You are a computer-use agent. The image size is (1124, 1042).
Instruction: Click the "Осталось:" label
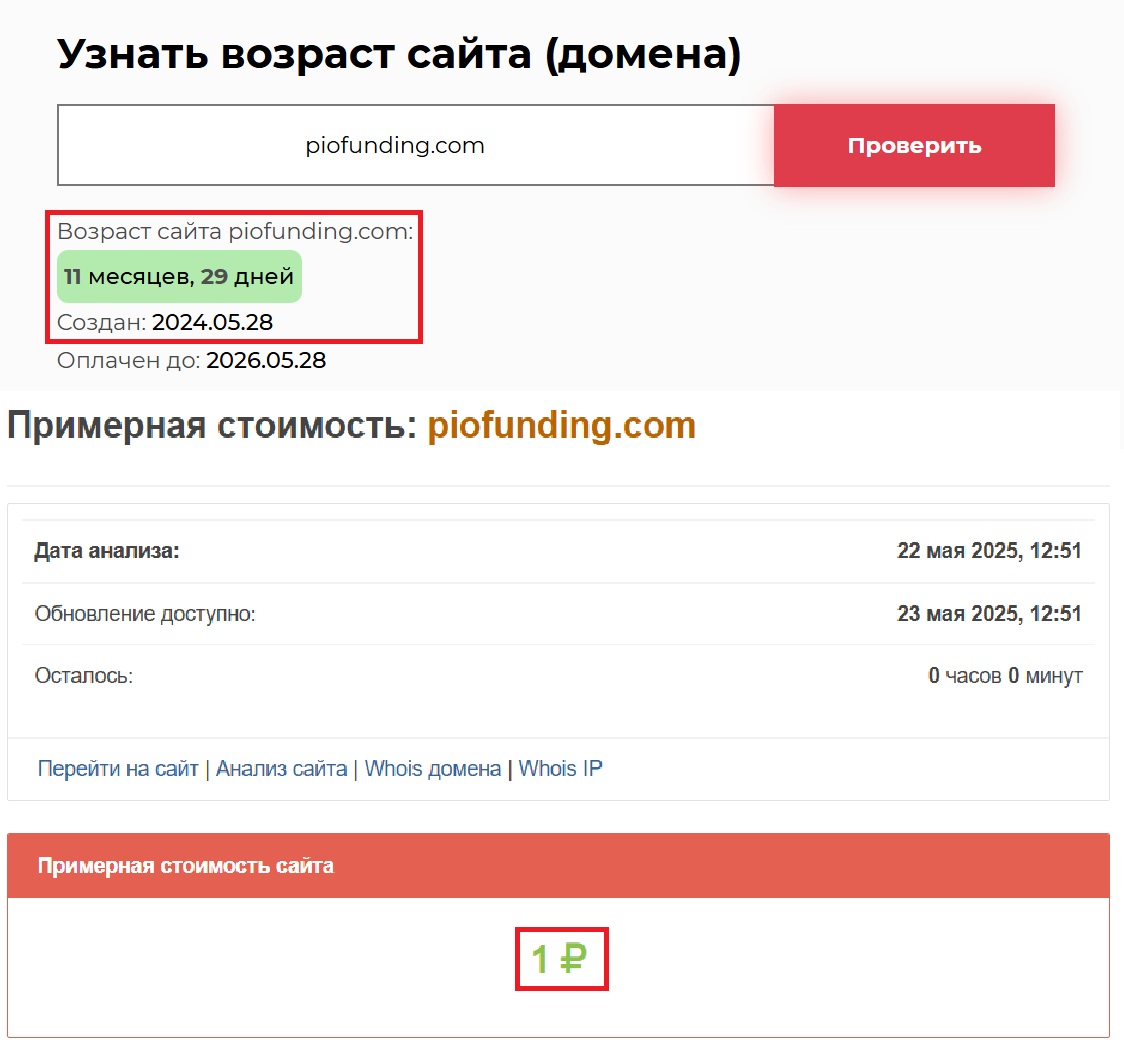tap(84, 676)
